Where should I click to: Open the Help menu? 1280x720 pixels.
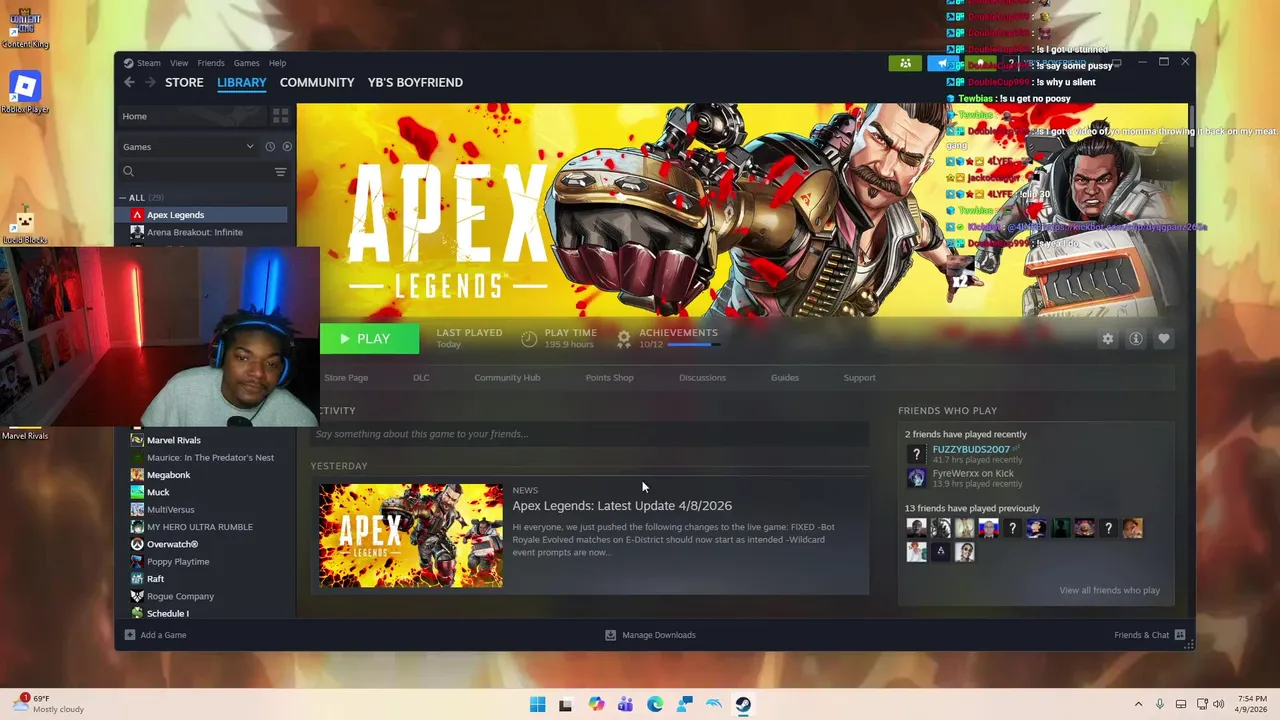point(277,63)
